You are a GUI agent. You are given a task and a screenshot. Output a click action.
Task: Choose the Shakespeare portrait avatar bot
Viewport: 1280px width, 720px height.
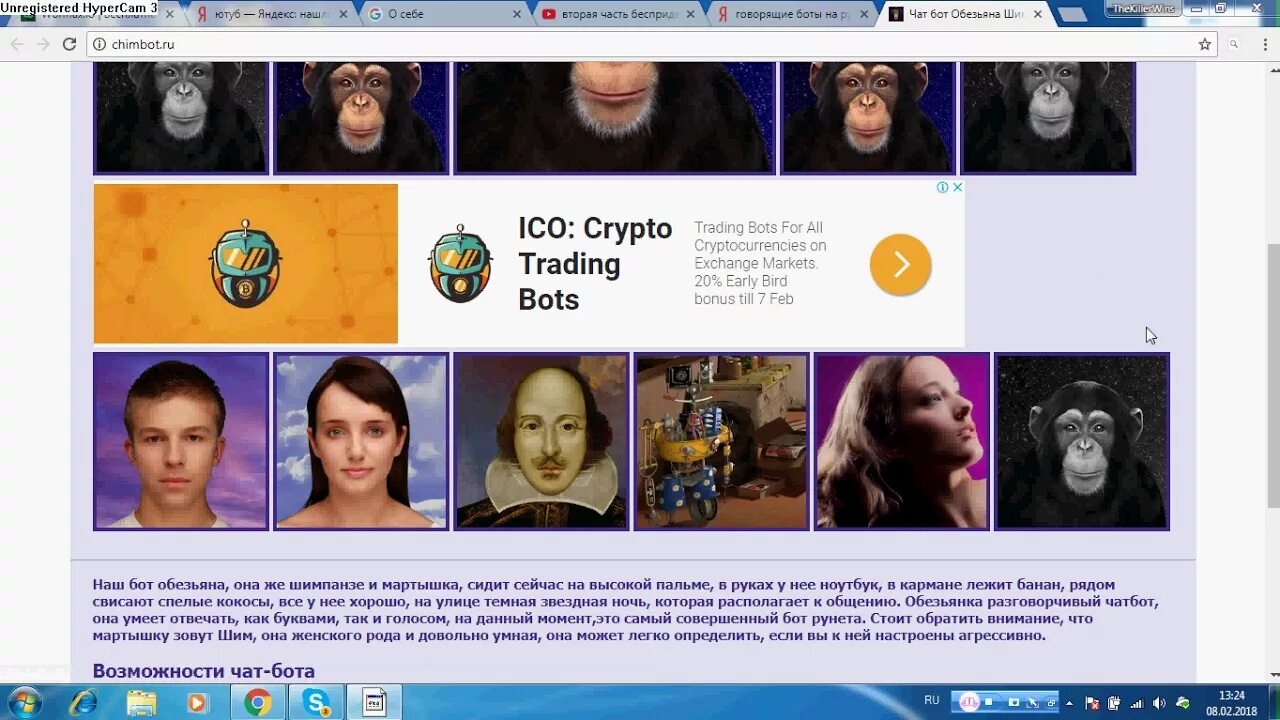click(x=541, y=441)
